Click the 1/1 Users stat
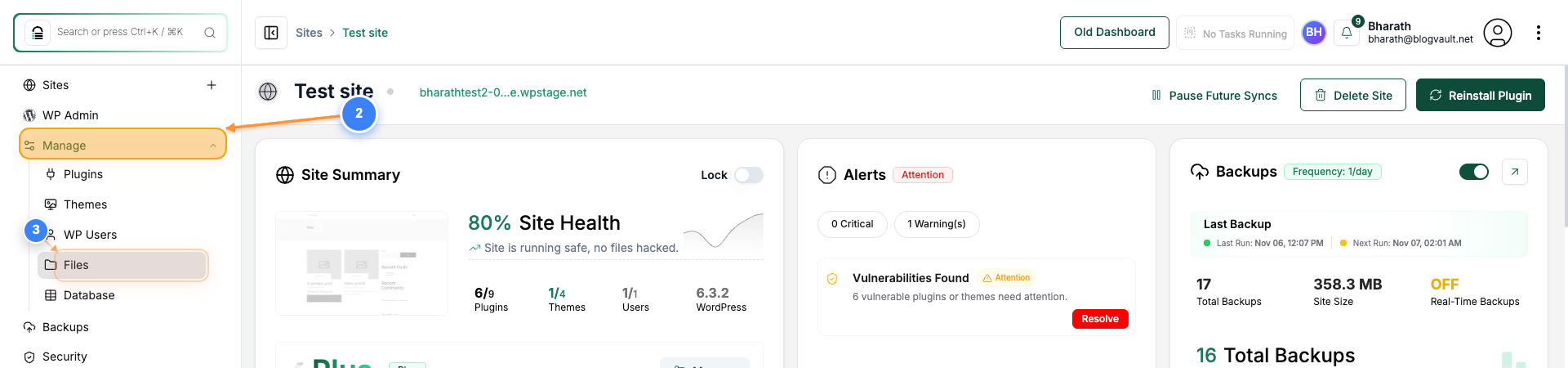 click(635, 299)
